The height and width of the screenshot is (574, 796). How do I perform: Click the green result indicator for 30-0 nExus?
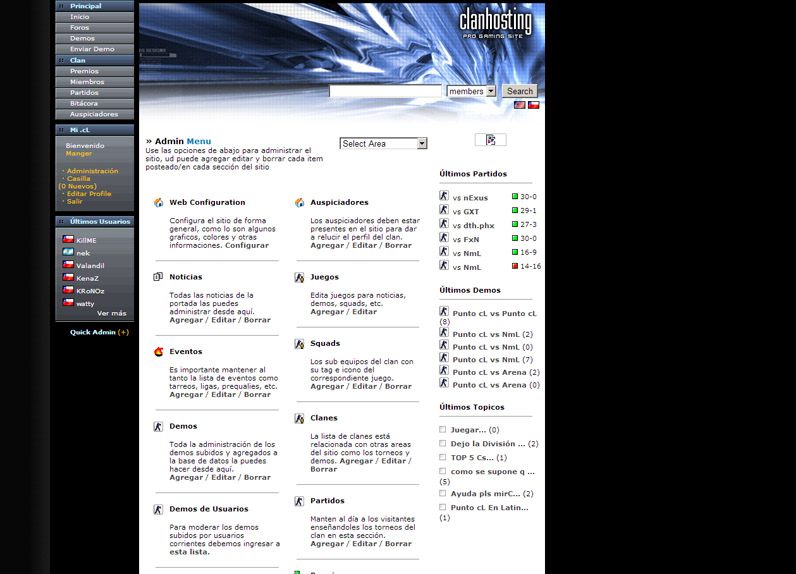click(x=515, y=196)
